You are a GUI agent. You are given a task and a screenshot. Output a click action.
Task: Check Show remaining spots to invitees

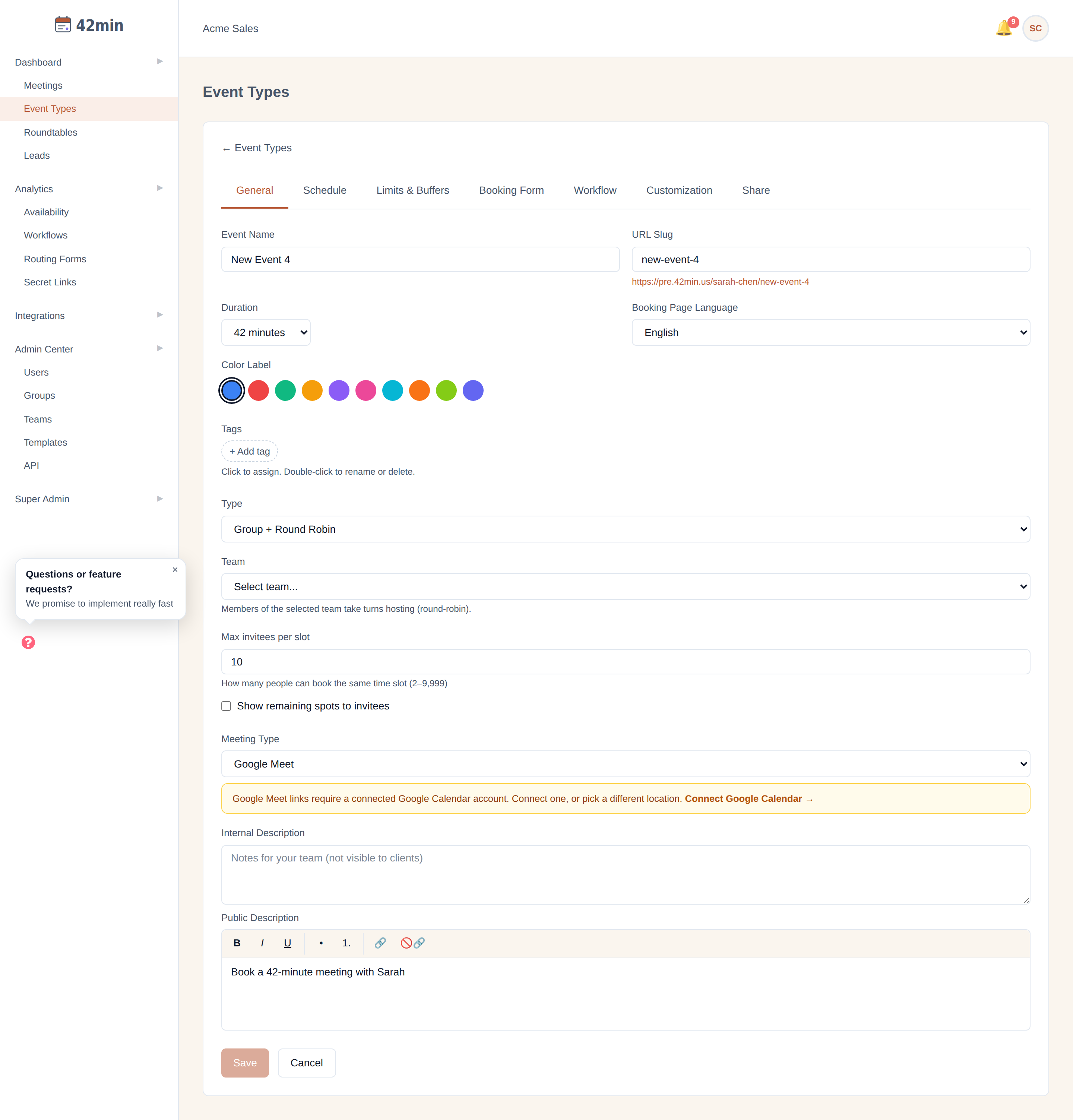click(x=226, y=706)
